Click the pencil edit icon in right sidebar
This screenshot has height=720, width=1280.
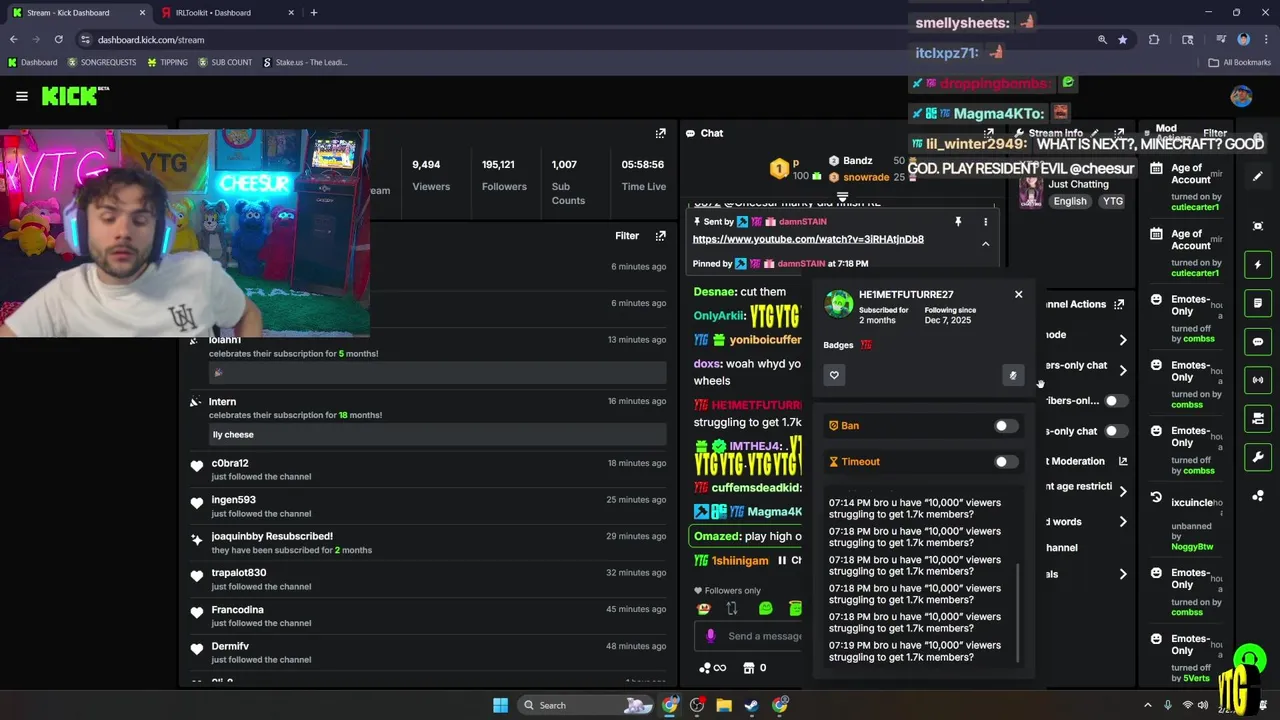click(x=1258, y=176)
